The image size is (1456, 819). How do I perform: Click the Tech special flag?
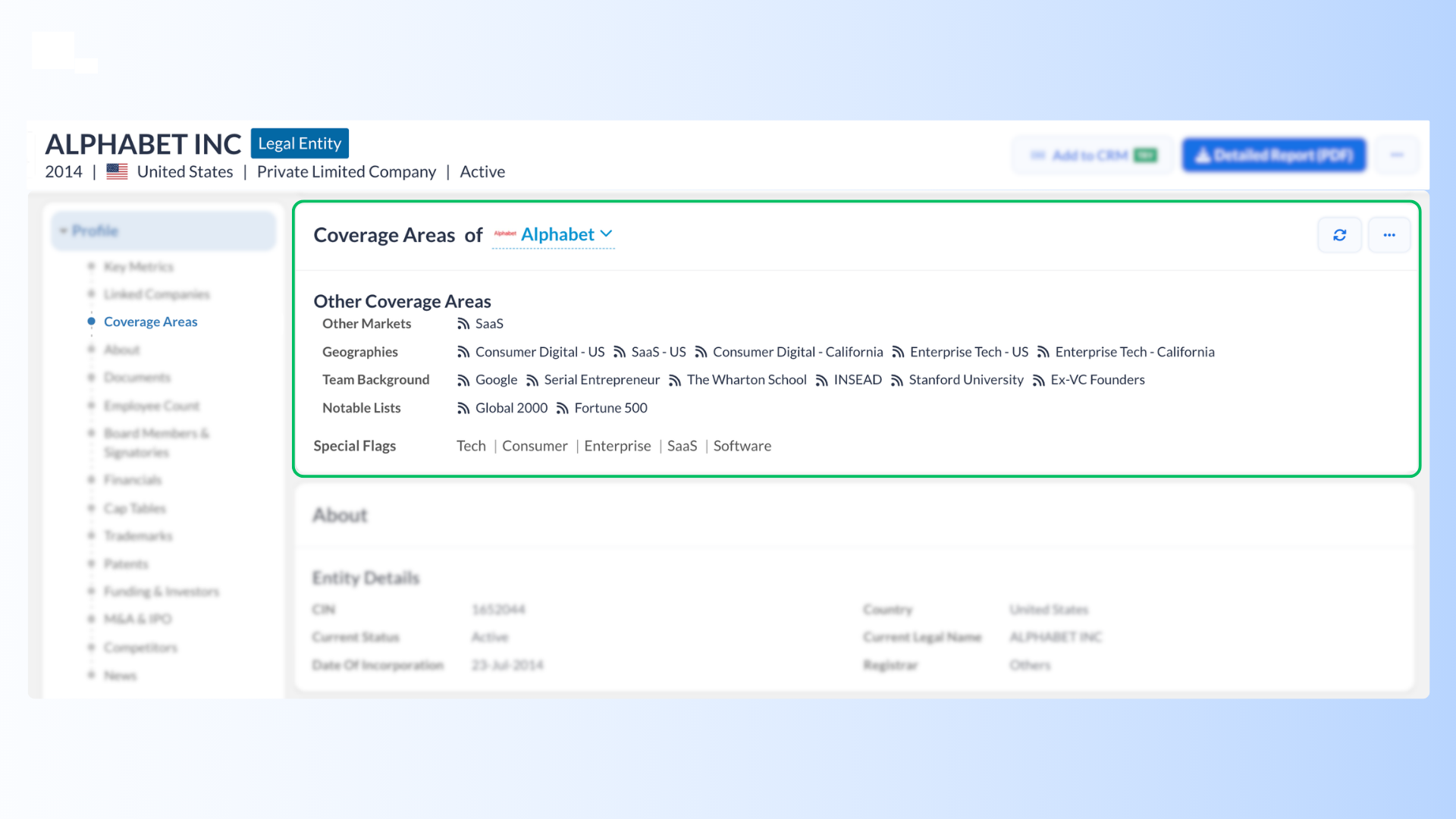pyautogui.click(x=471, y=446)
